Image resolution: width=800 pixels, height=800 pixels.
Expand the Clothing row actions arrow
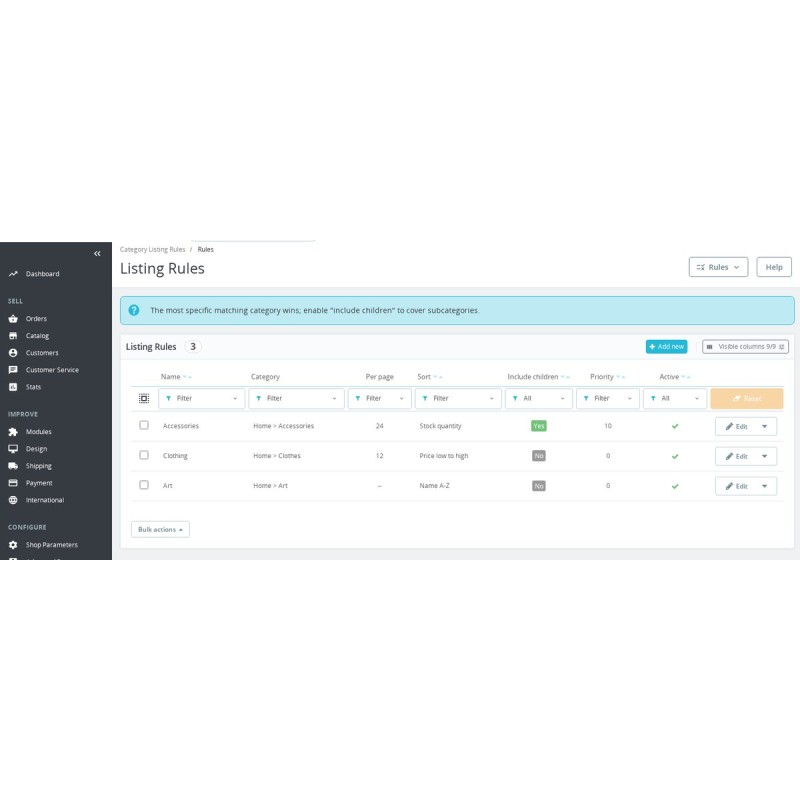coord(765,457)
